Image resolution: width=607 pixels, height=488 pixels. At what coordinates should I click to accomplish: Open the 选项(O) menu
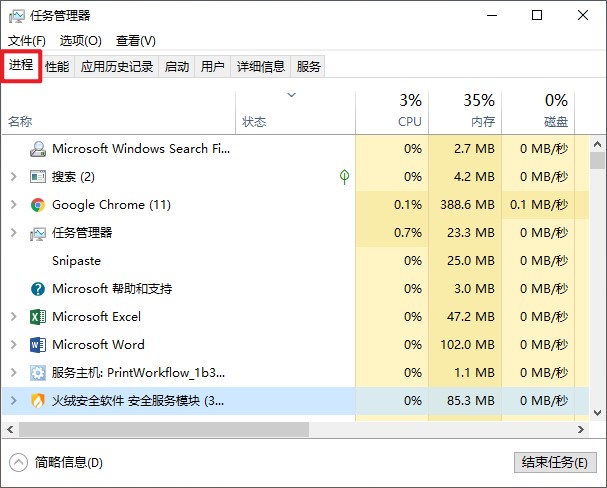pyautogui.click(x=81, y=41)
